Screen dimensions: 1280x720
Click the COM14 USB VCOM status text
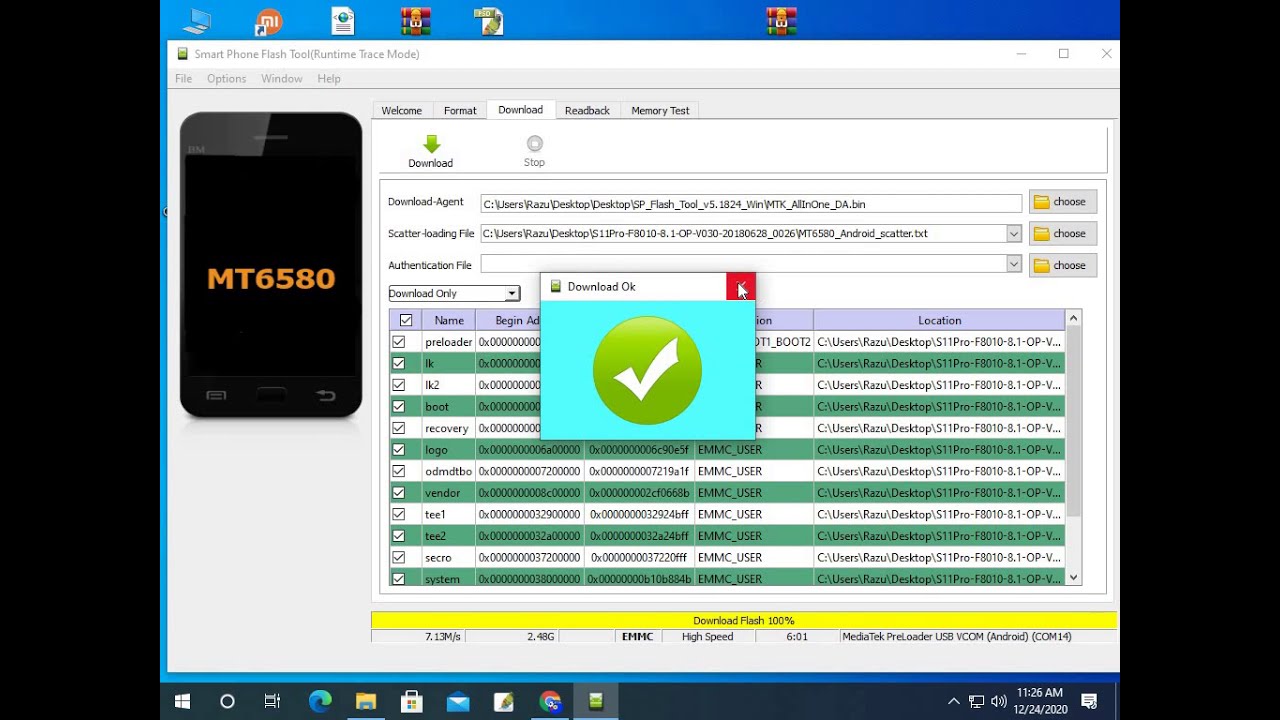tap(957, 636)
